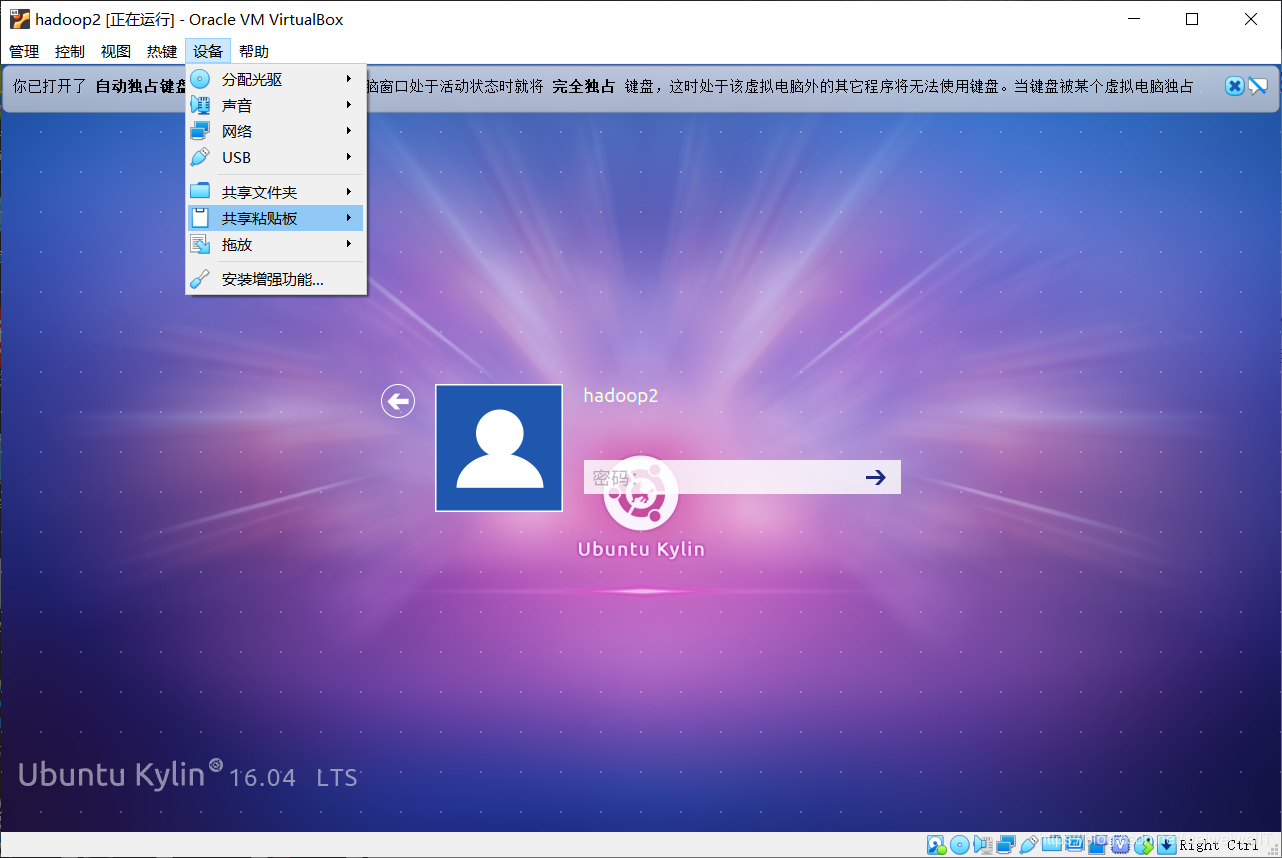Click the clipboard icon beside 共享粘贴板
The image size is (1282, 858).
coord(201,218)
